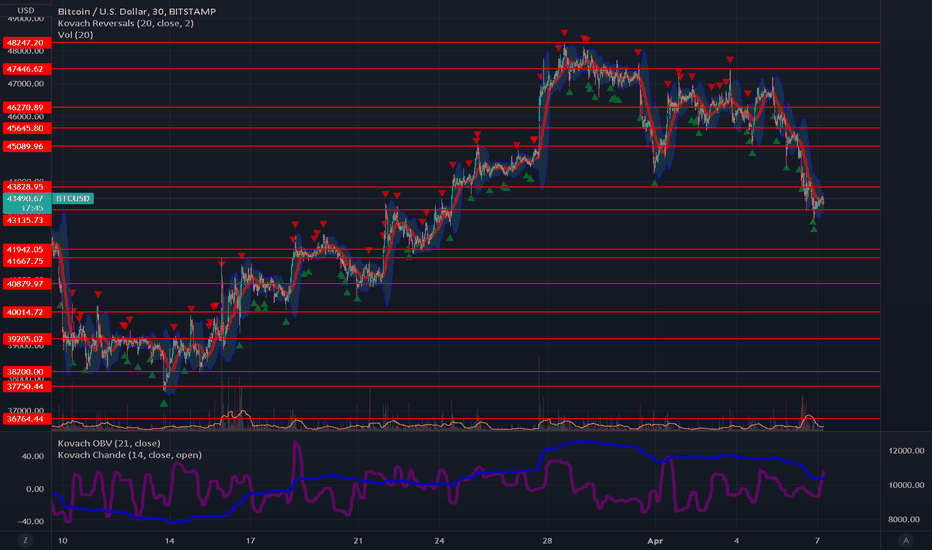Screen dimensions: 932x550
Task: Click the circular Z button at bottom-left
Action: coord(25,540)
